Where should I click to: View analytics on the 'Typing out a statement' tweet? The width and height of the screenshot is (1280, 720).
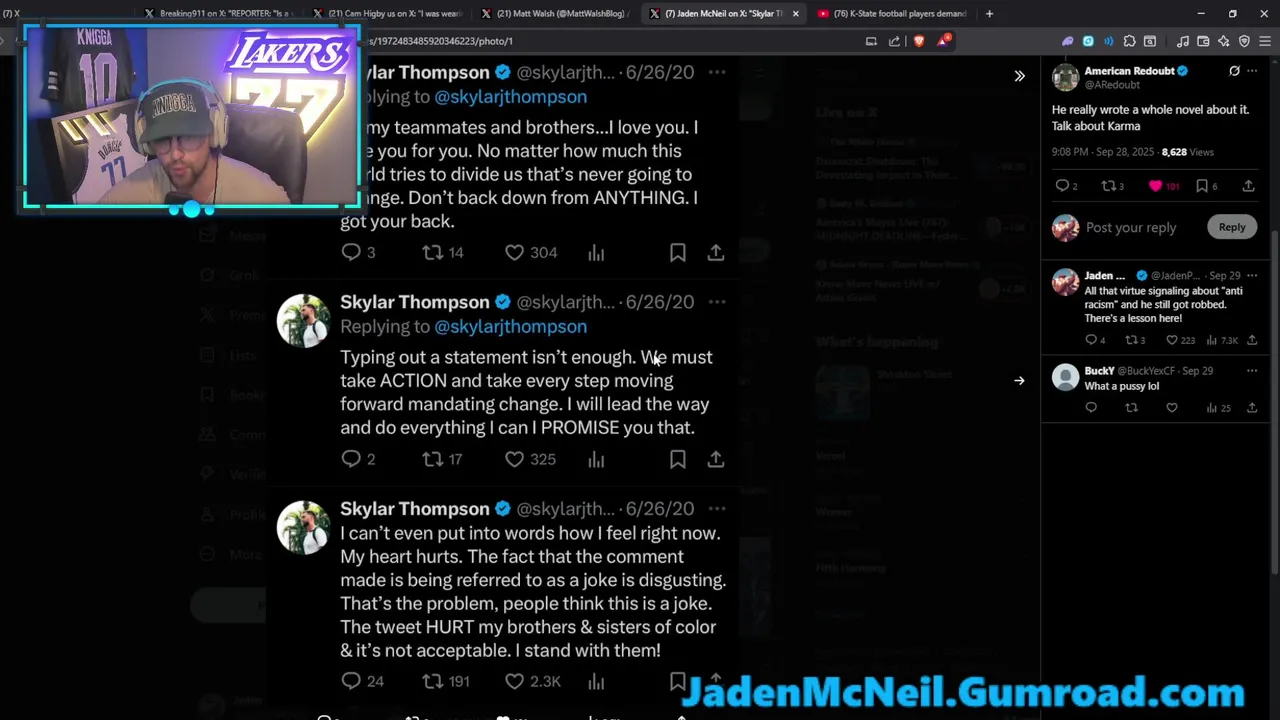(596, 459)
